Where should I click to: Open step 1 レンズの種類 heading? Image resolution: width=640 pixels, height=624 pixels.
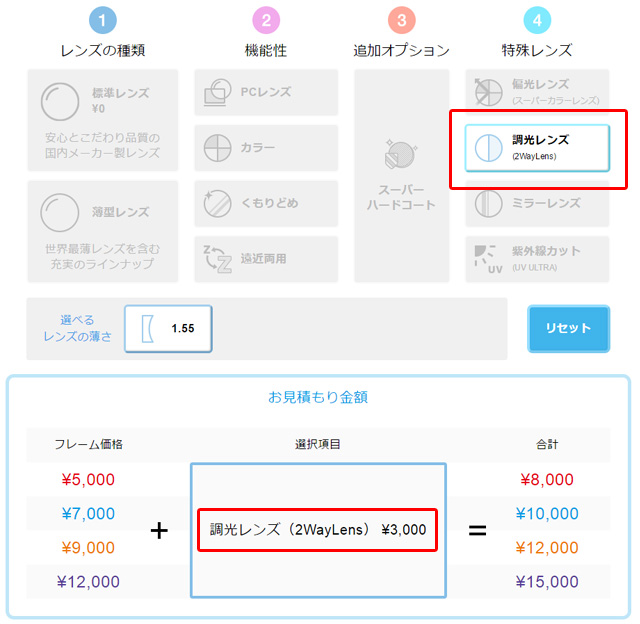tap(103, 51)
